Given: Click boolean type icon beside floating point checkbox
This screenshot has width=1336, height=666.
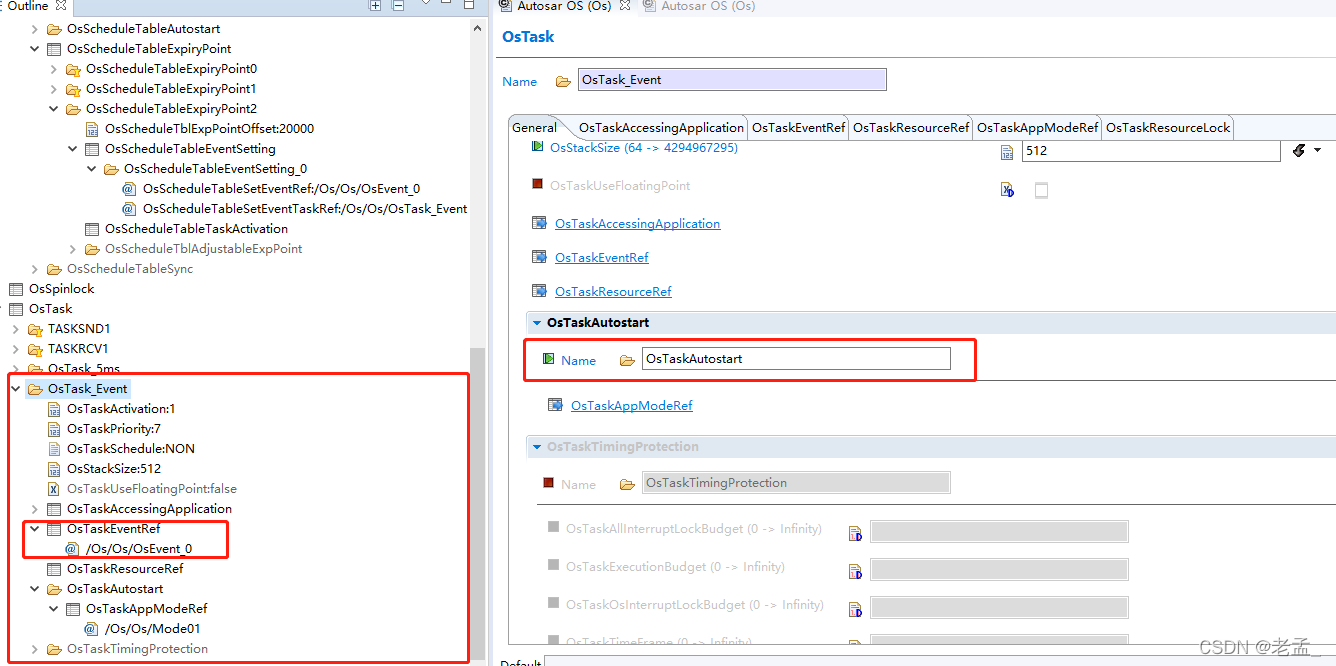Looking at the screenshot, I should click(x=1007, y=190).
